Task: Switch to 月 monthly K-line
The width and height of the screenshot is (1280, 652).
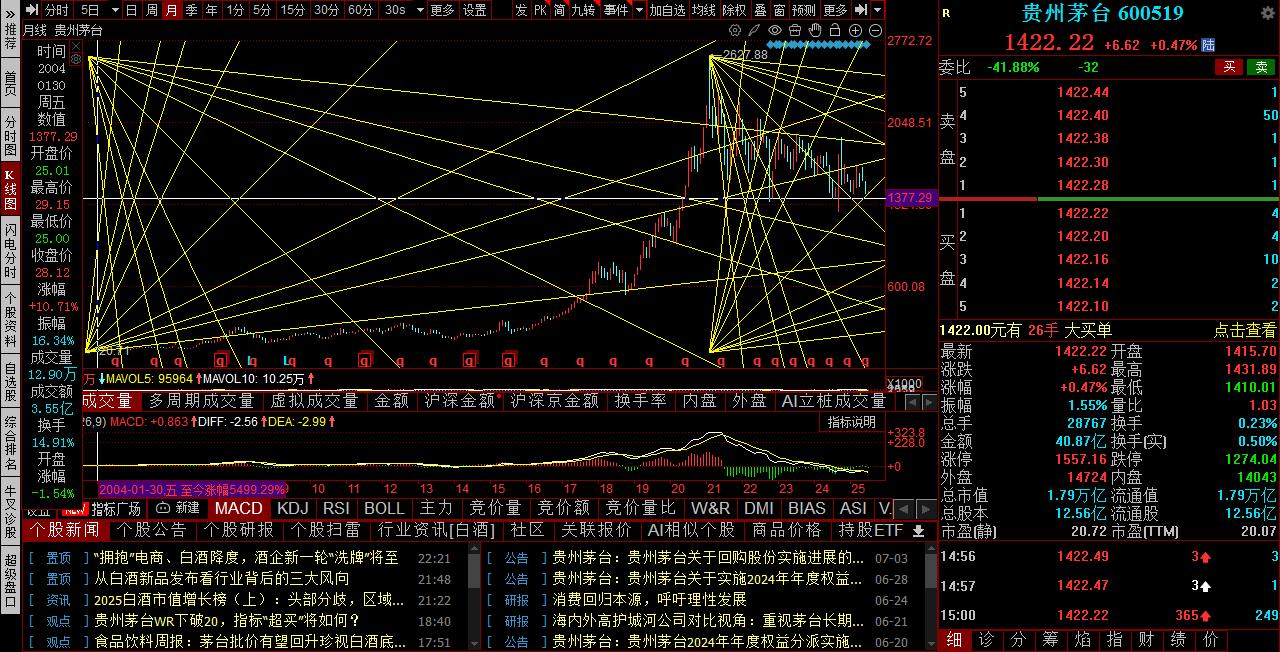Action: 172,10
